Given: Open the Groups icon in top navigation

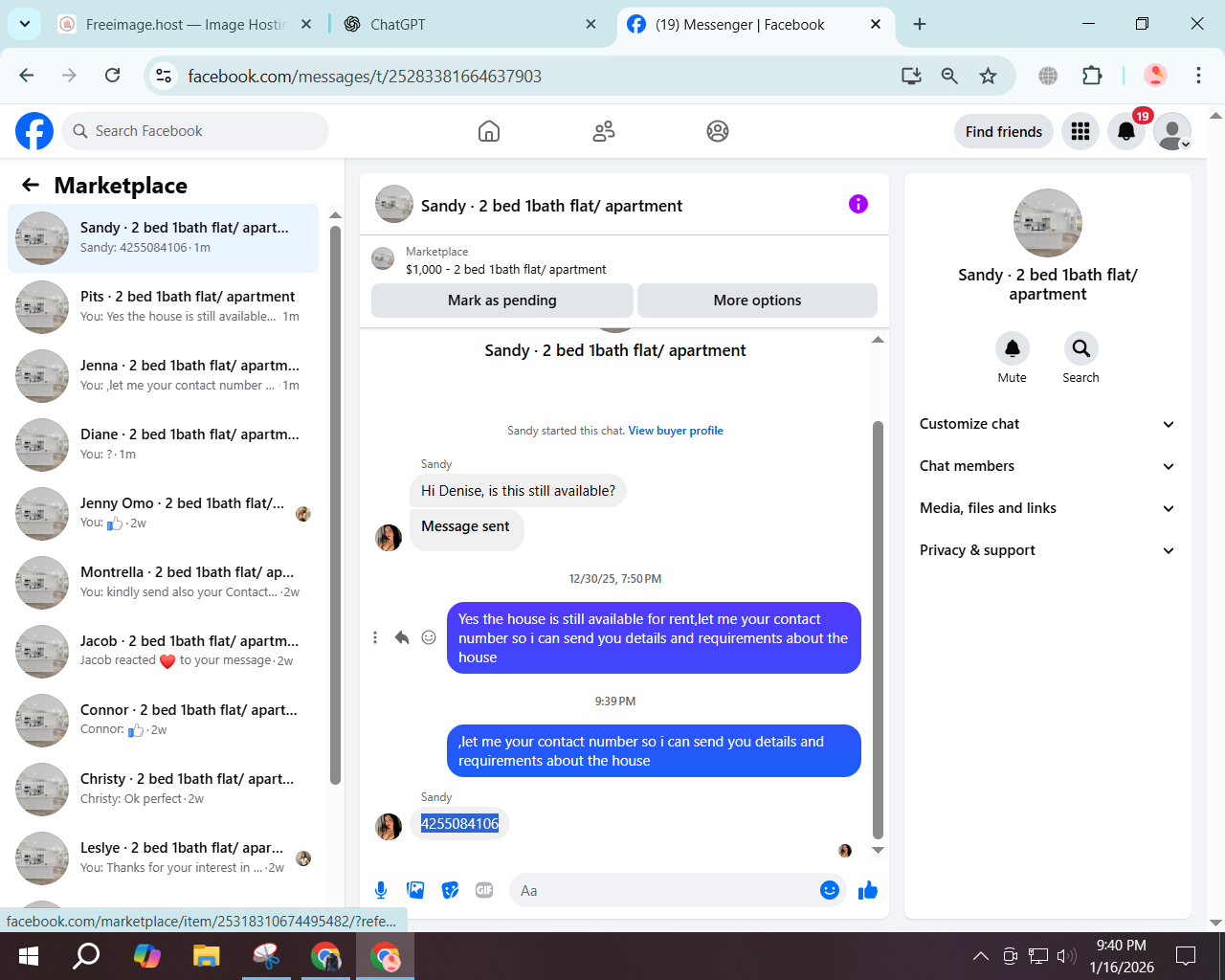Looking at the screenshot, I should (718, 131).
